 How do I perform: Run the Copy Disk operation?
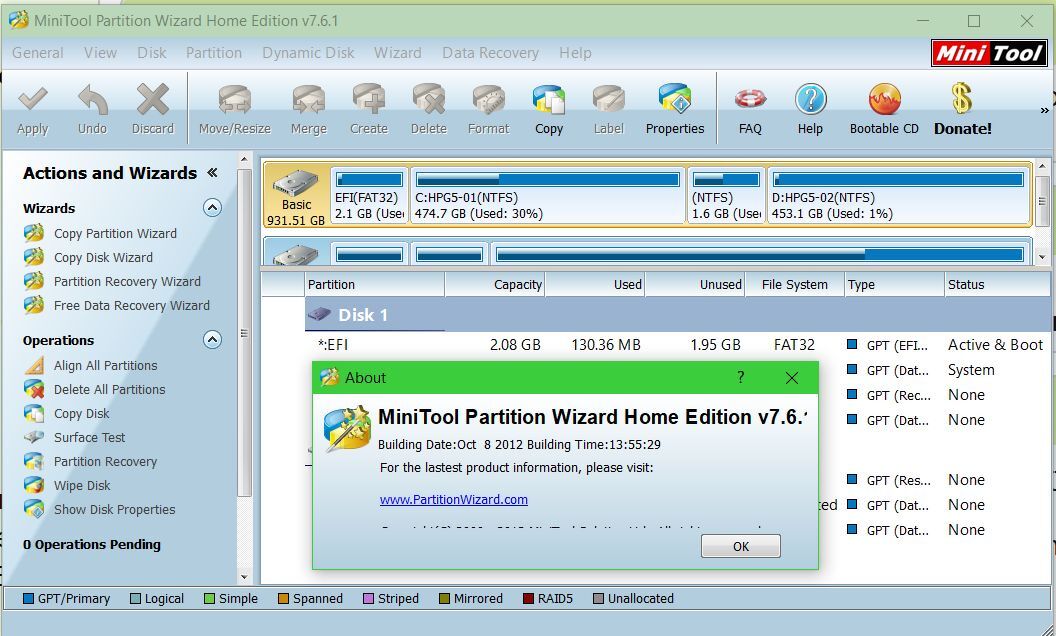click(81, 414)
